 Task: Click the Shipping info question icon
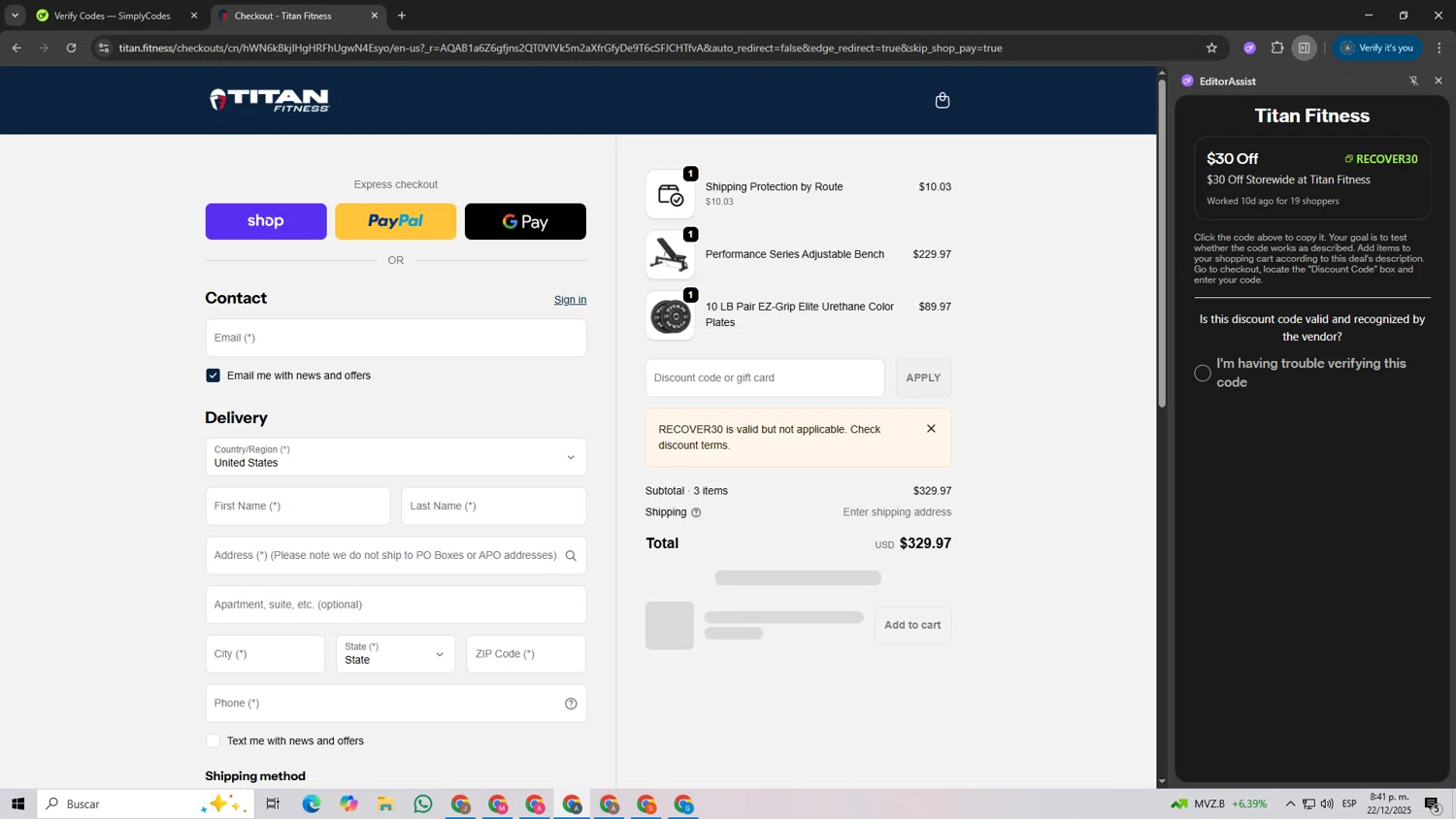[696, 512]
